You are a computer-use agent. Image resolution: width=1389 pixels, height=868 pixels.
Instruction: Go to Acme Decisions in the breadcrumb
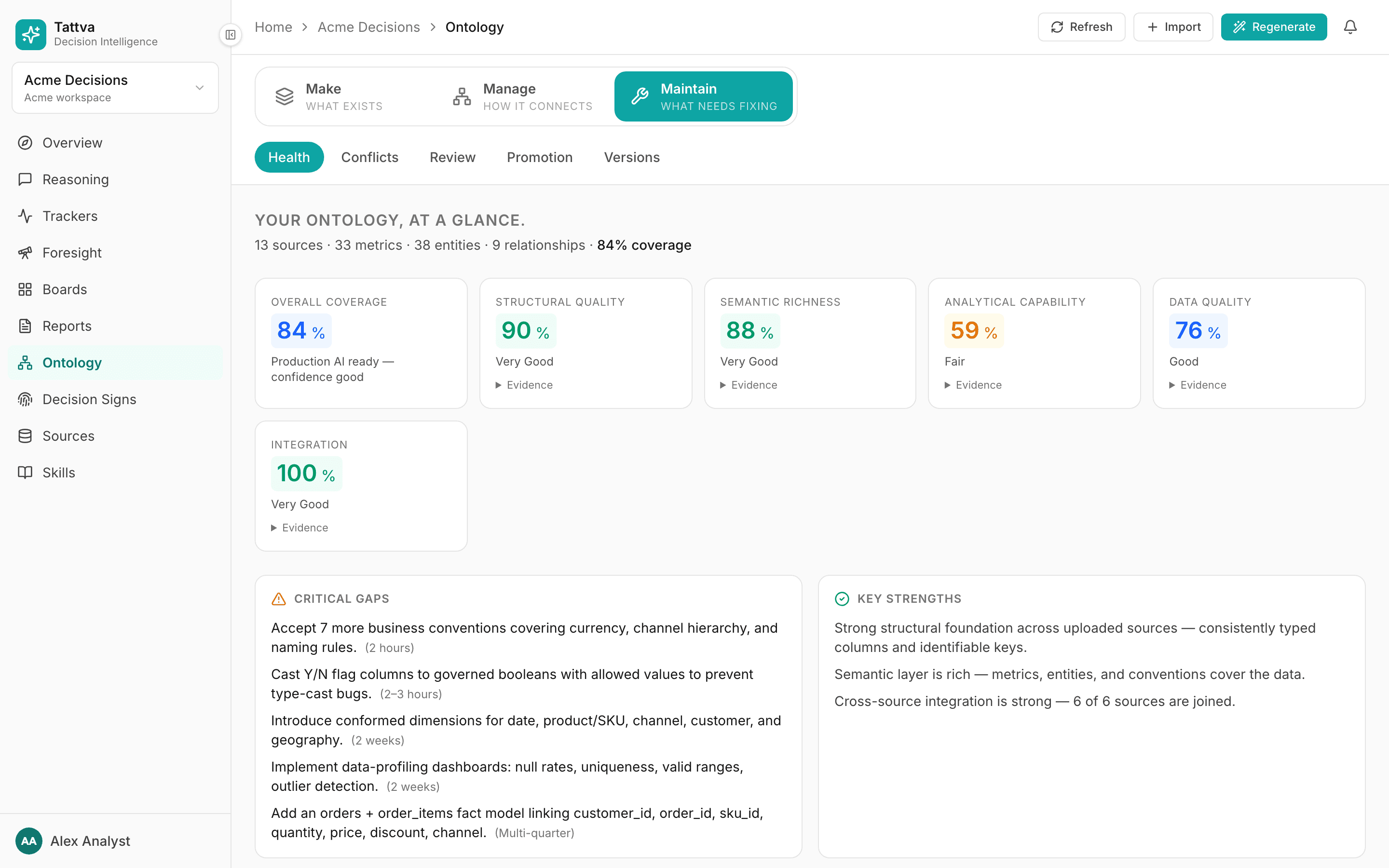point(368,27)
